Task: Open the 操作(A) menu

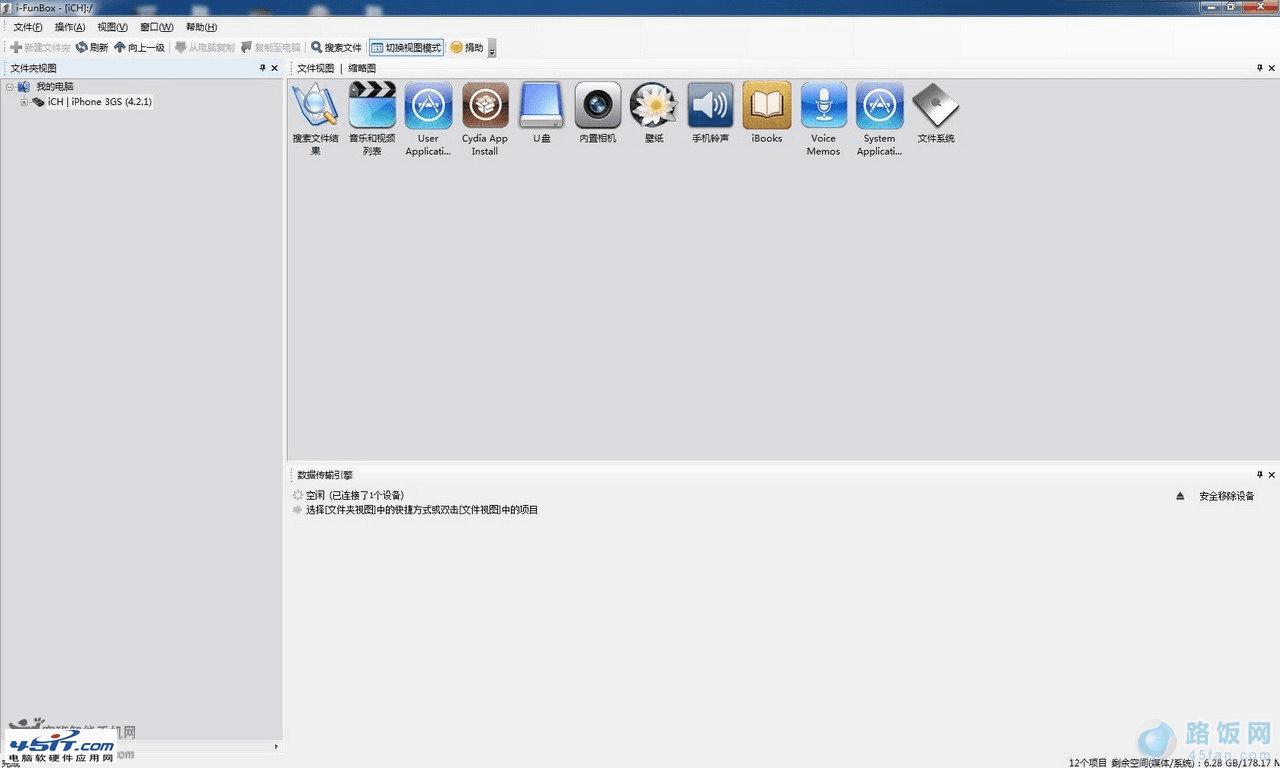Action: [70, 27]
